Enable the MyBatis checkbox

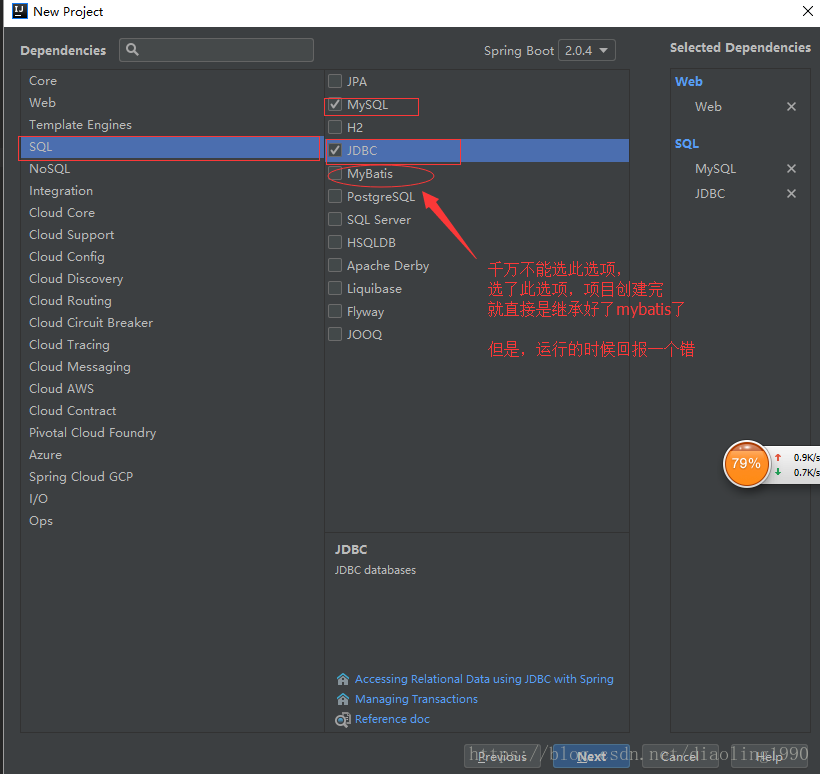pyautogui.click(x=335, y=173)
